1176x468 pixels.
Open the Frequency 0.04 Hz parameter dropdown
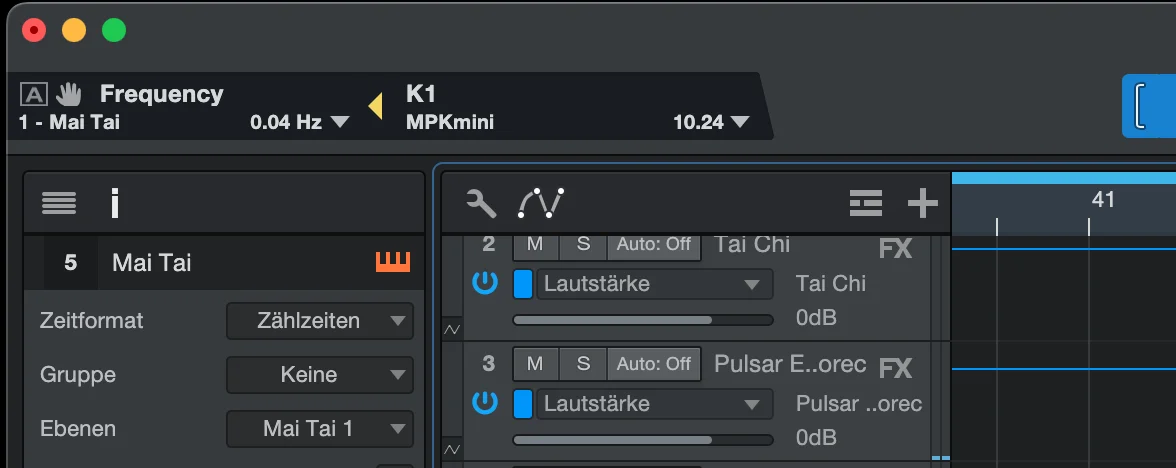click(x=340, y=122)
